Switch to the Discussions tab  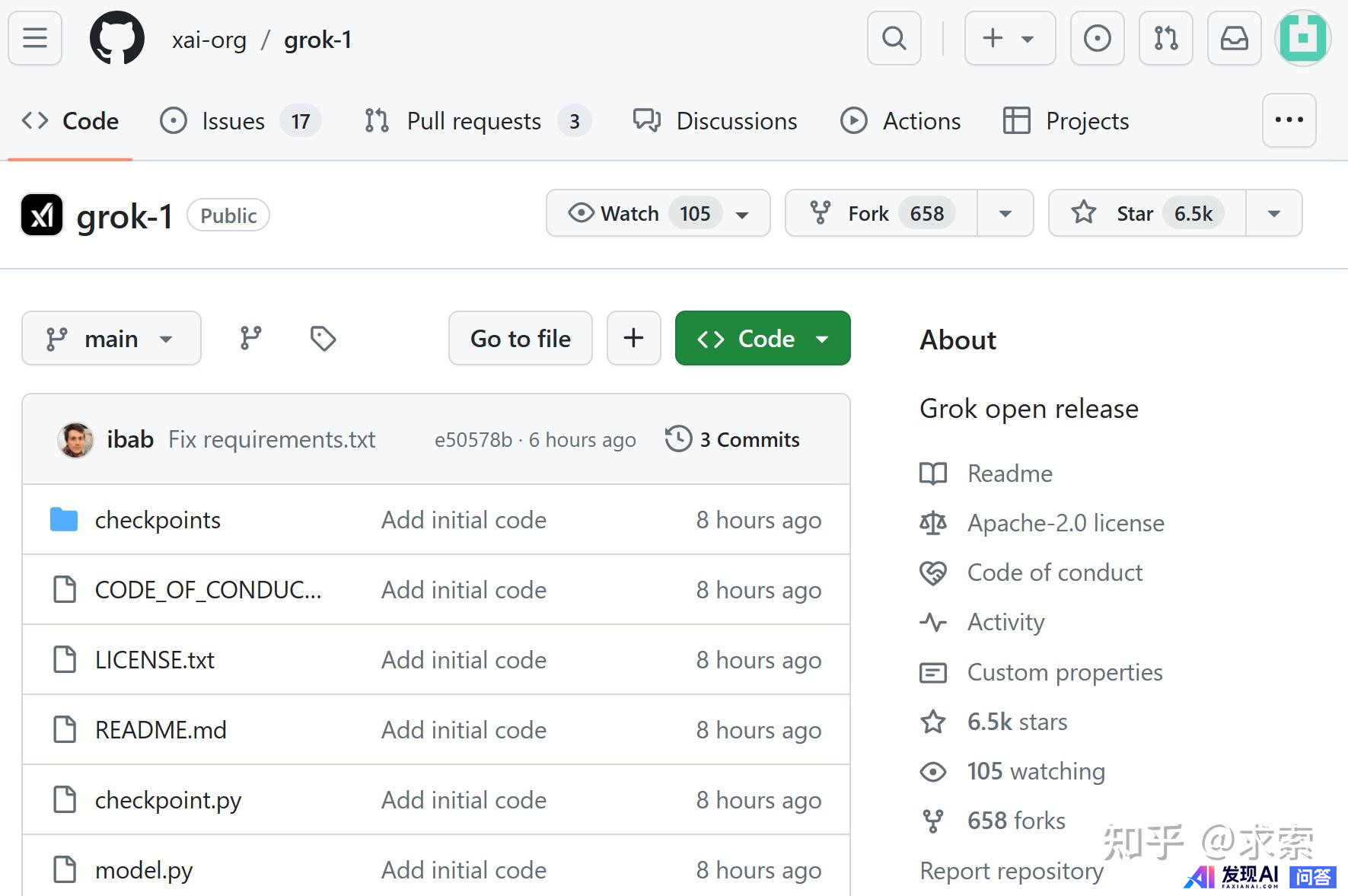(715, 121)
